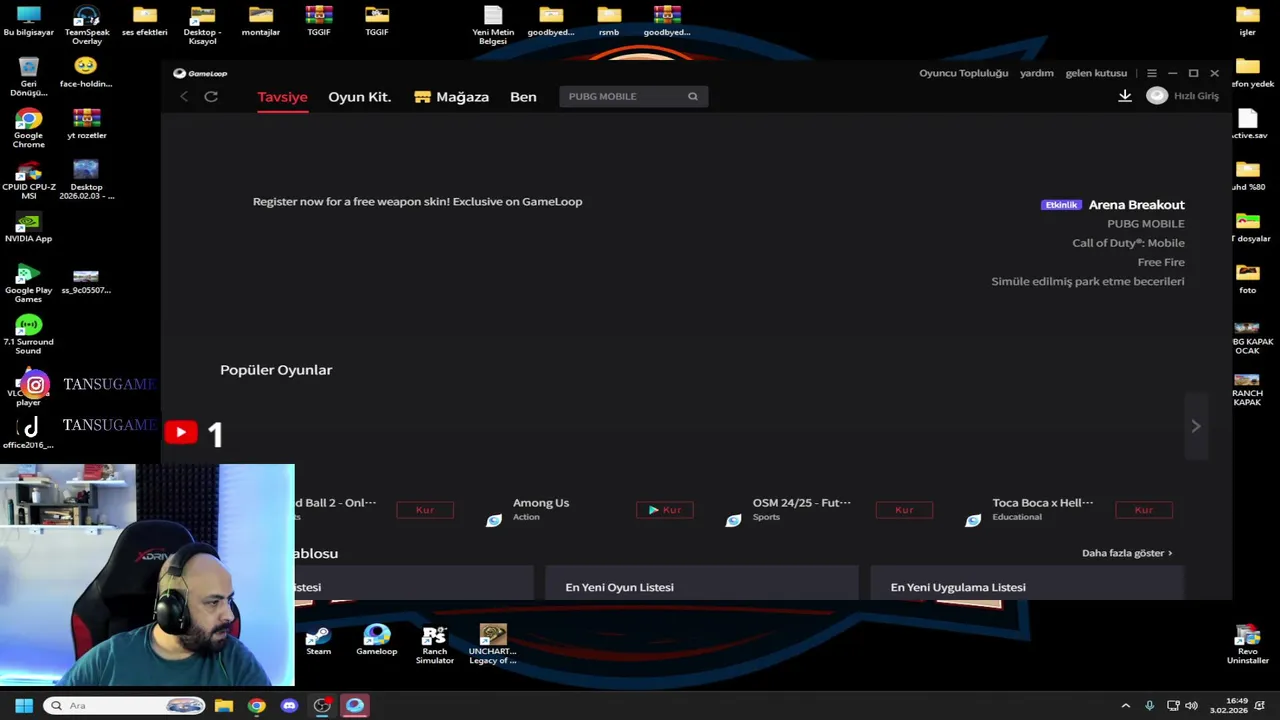Screen dimensions: 1280x720
Task: Click taskbar Ara search box
Action: tap(125, 706)
